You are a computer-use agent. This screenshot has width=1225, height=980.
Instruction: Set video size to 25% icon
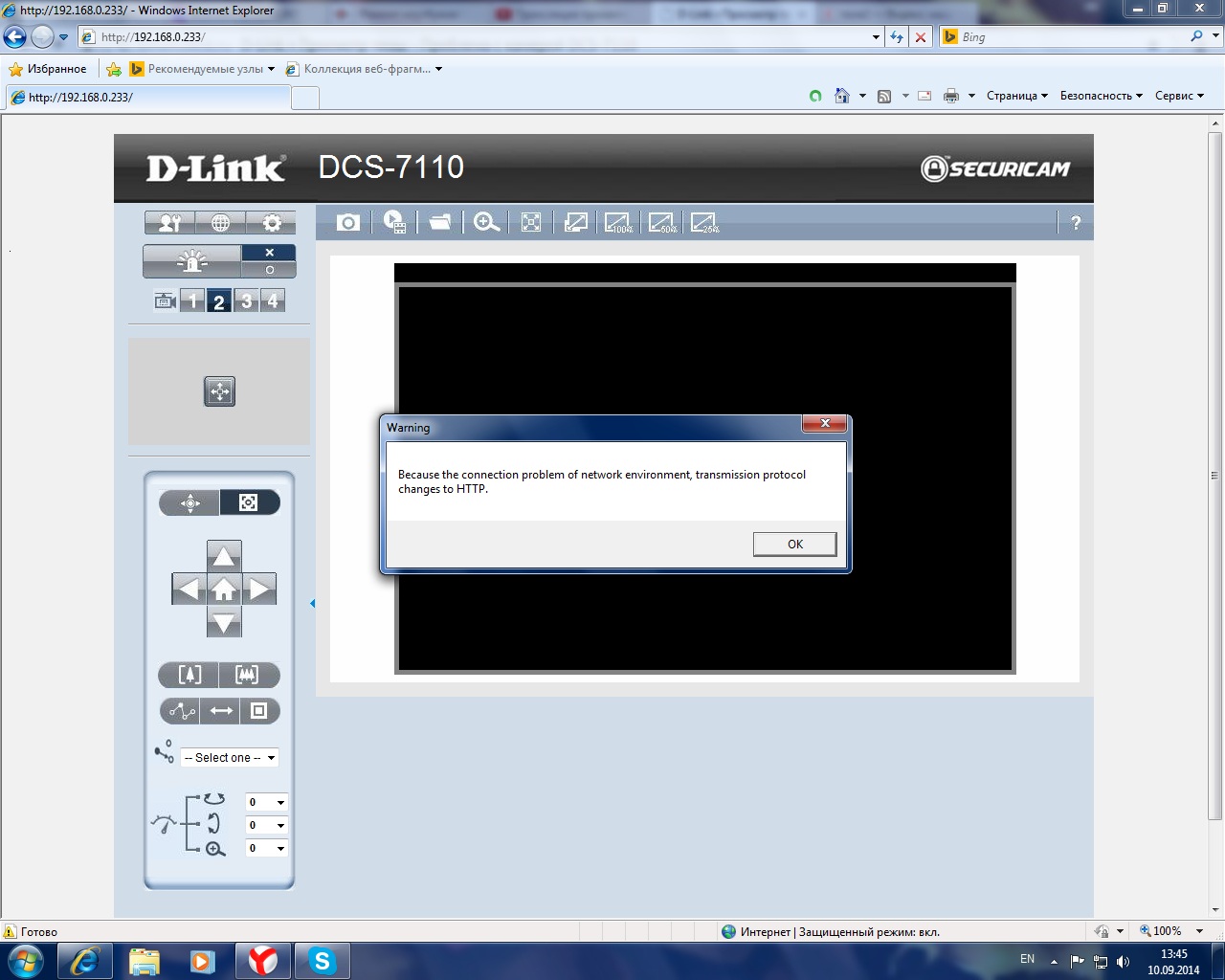(704, 222)
